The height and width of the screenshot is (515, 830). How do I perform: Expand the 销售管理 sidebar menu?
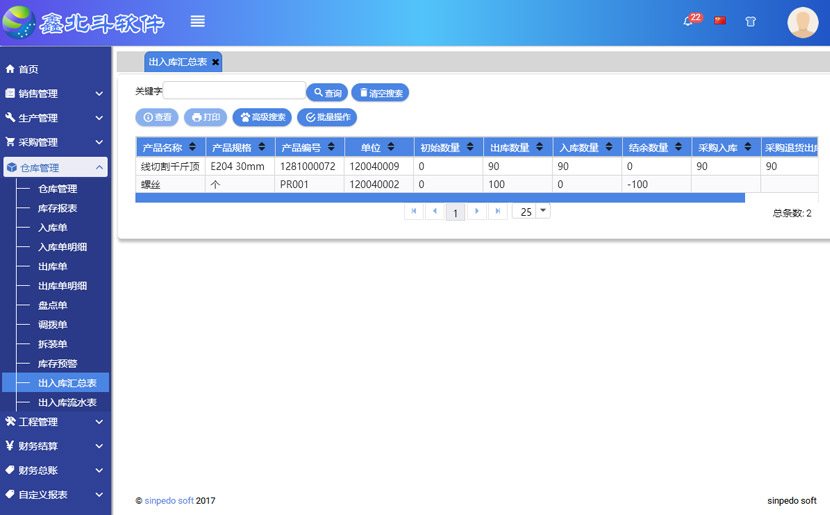[55, 94]
